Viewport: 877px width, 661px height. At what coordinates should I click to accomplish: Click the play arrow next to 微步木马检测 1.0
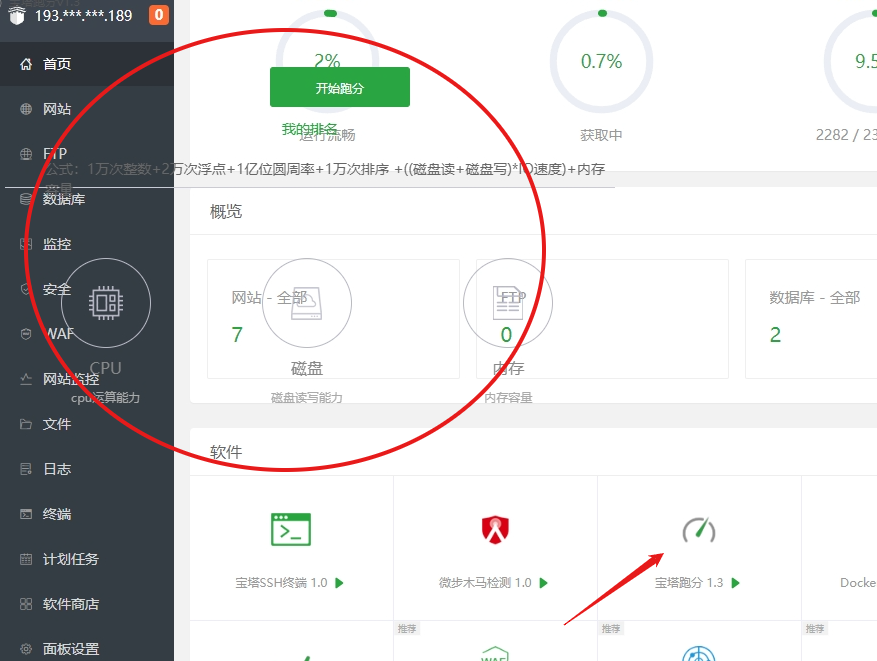(543, 583)
